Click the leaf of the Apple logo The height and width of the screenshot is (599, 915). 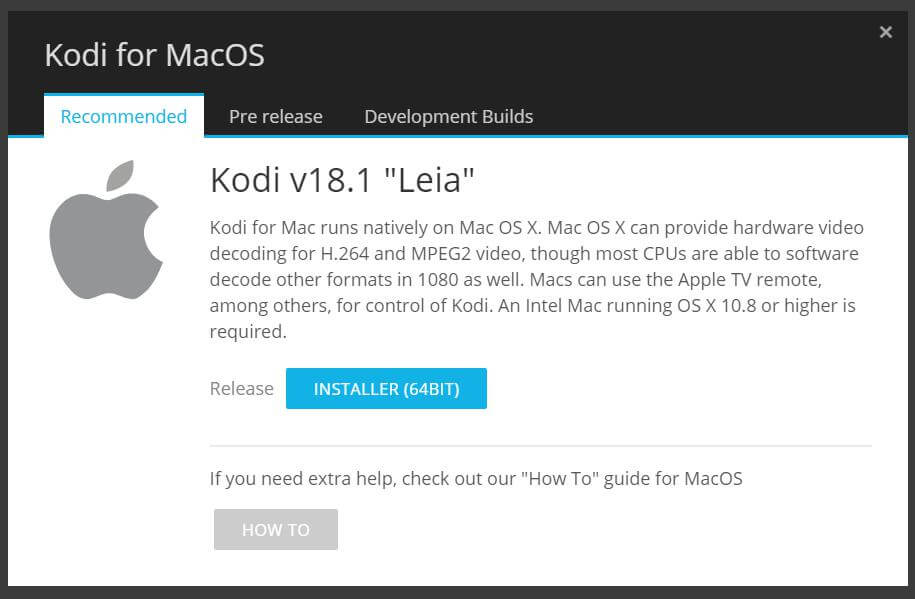point(120,175)
